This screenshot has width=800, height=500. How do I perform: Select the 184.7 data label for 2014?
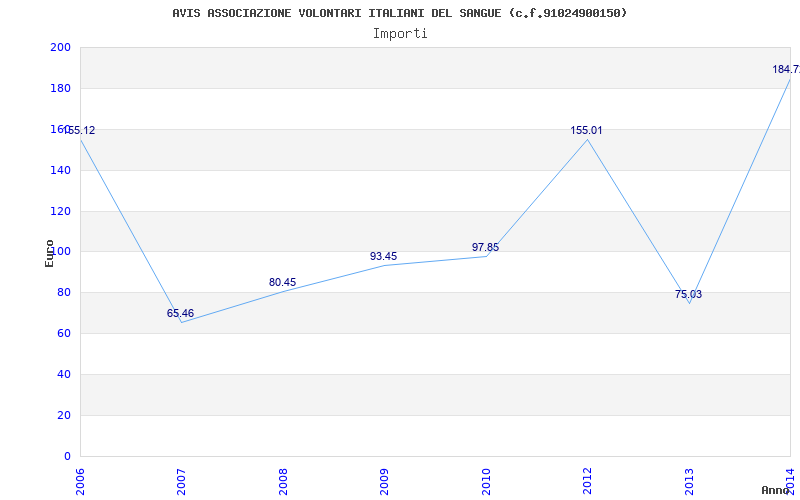click(x=786, y=69)
